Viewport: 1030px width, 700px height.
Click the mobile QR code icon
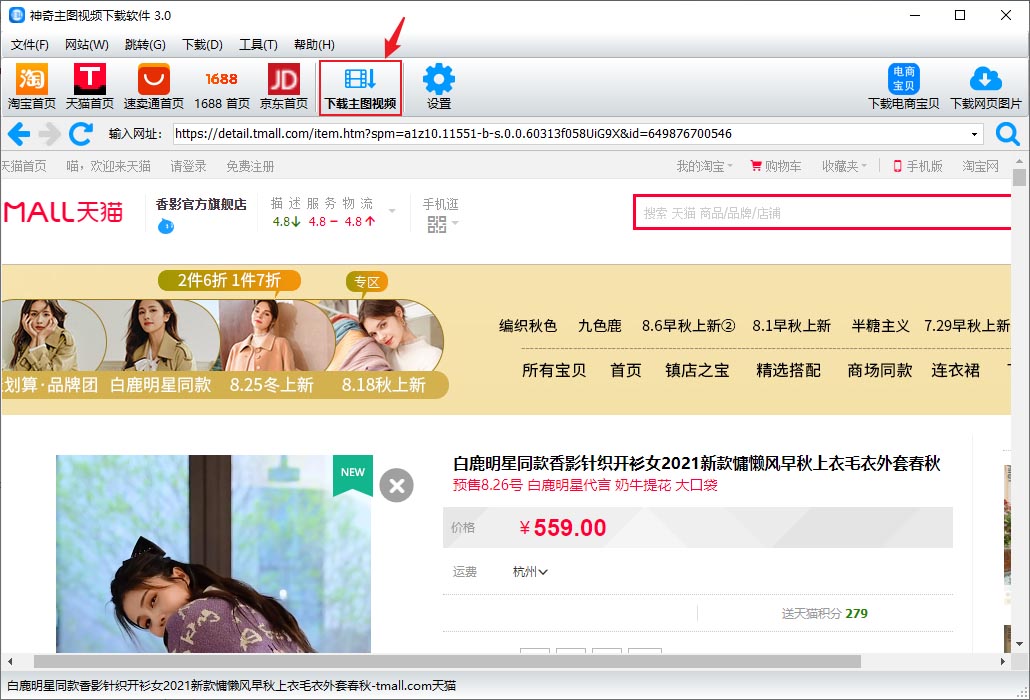(x=437, y=225)
